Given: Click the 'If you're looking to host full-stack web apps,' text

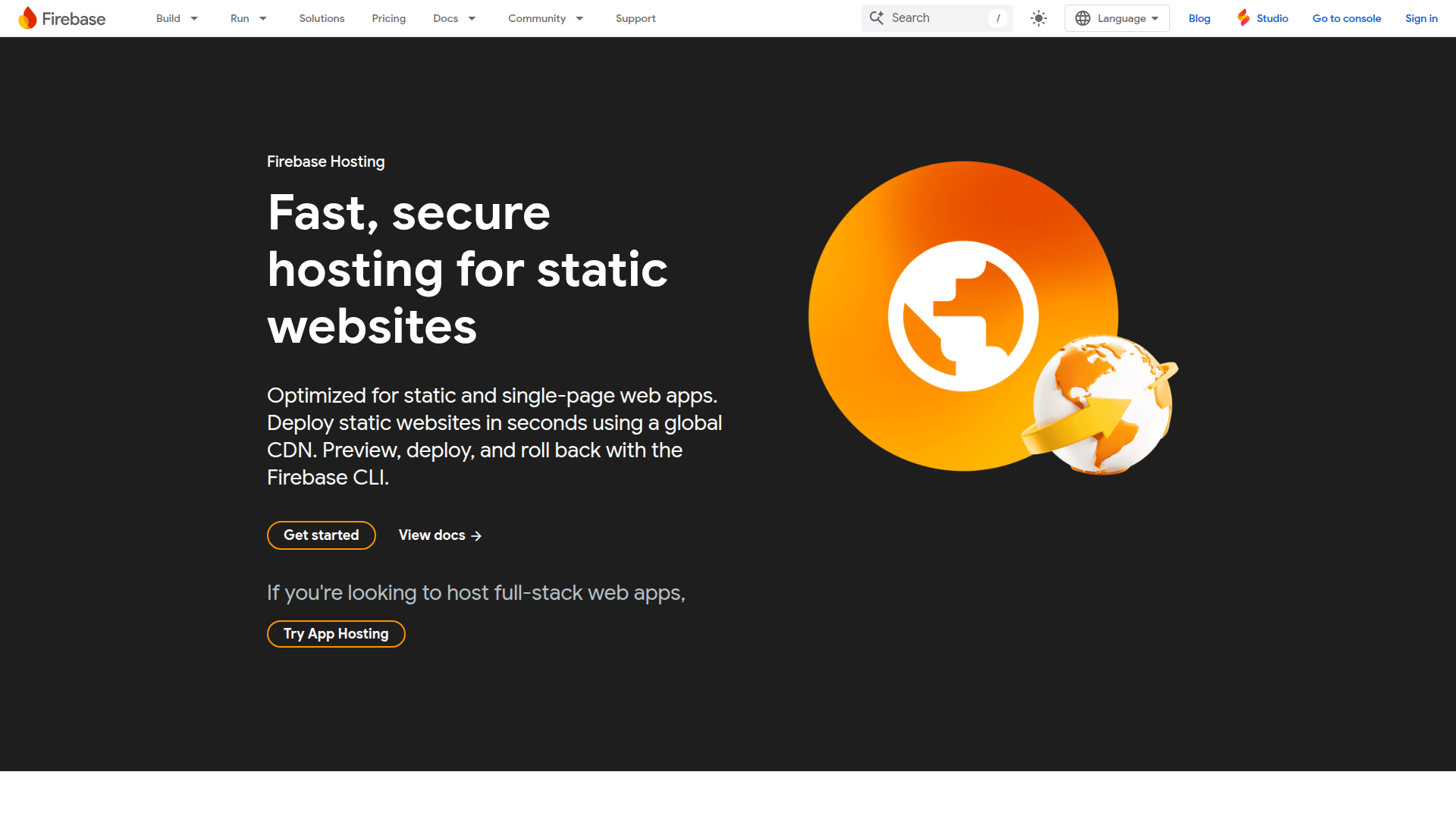Looking at the screenshot, I should (476, 593).
